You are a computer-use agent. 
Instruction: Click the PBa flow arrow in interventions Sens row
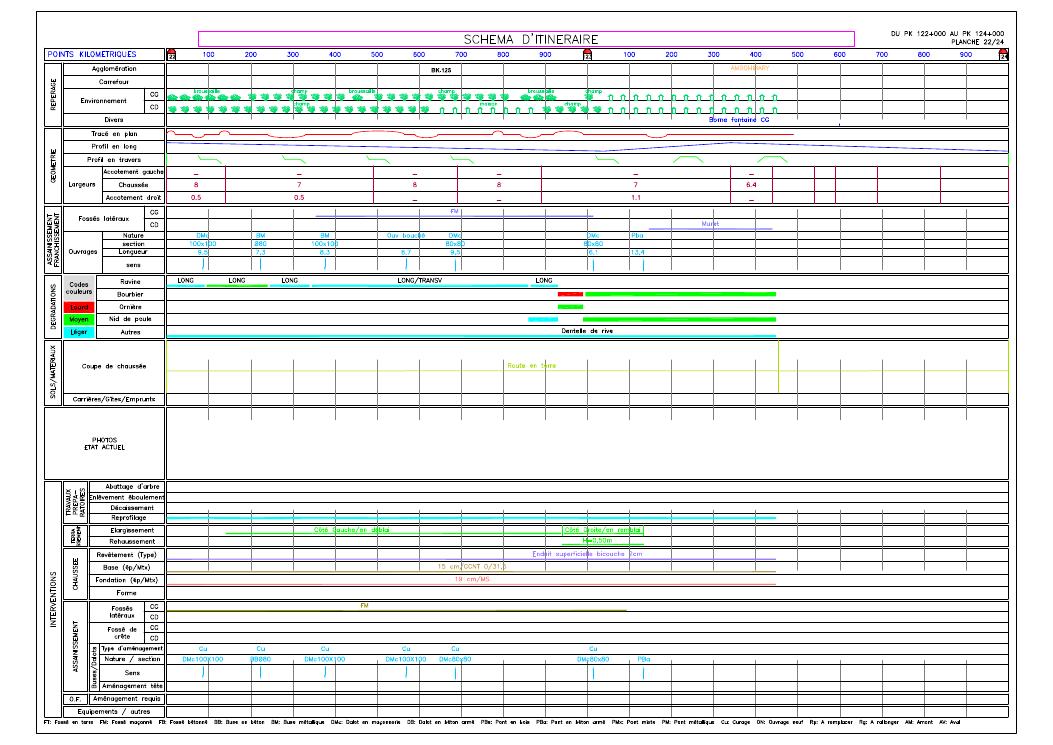[641, 673]
